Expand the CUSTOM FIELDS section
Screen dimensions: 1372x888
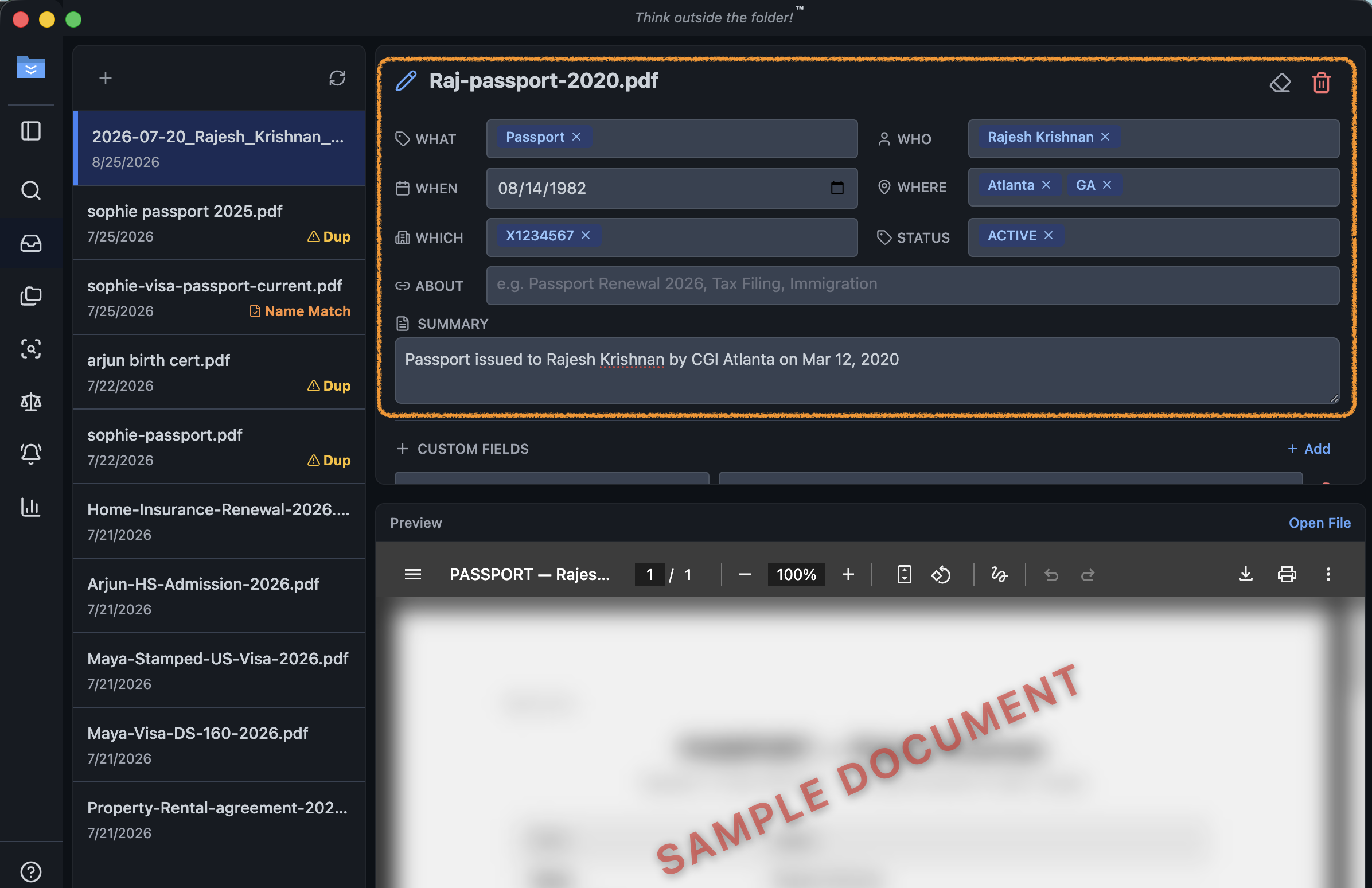tap(462, 449)
